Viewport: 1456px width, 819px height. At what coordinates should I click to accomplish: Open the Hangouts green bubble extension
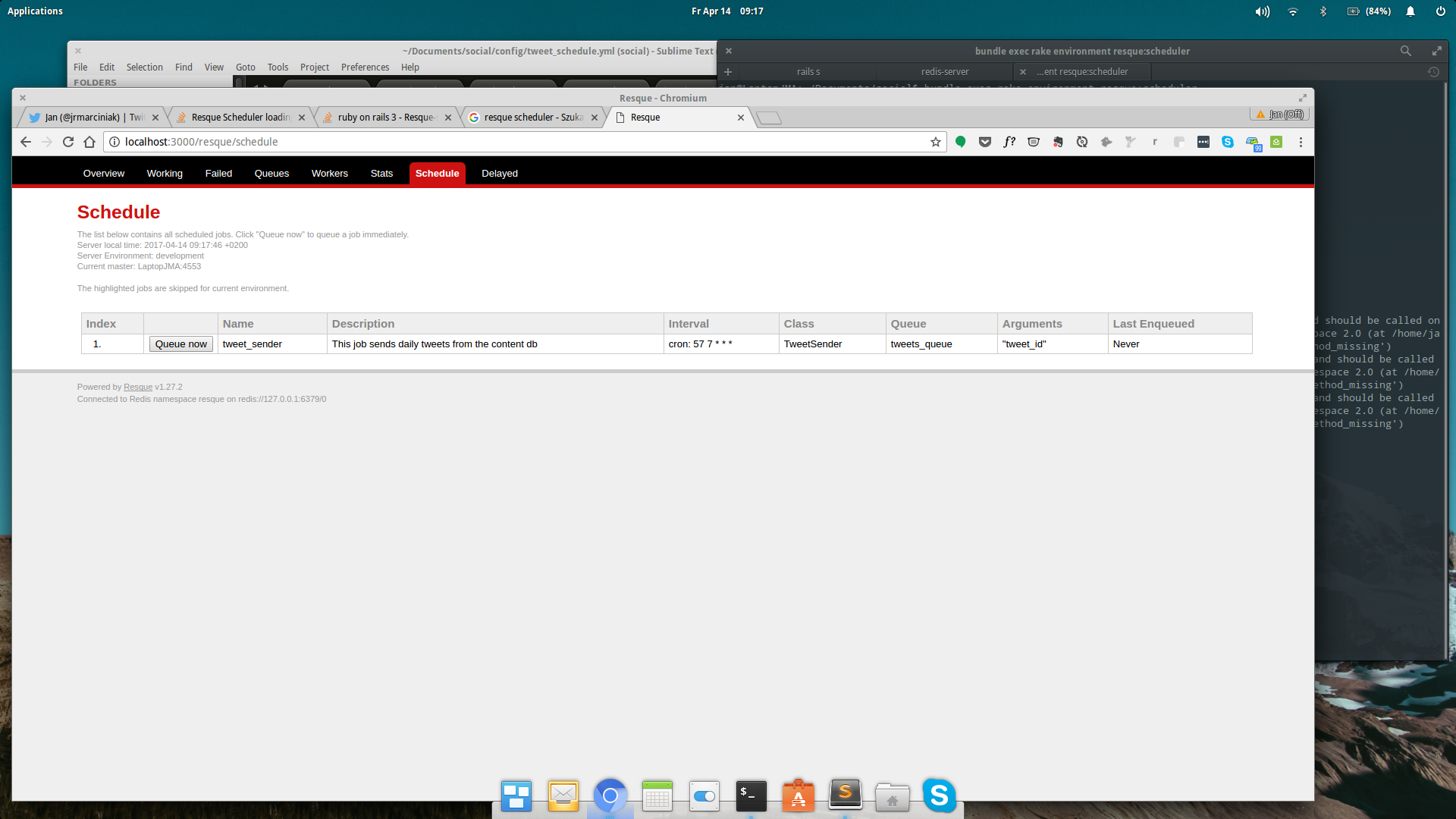(x=961, y=142)
